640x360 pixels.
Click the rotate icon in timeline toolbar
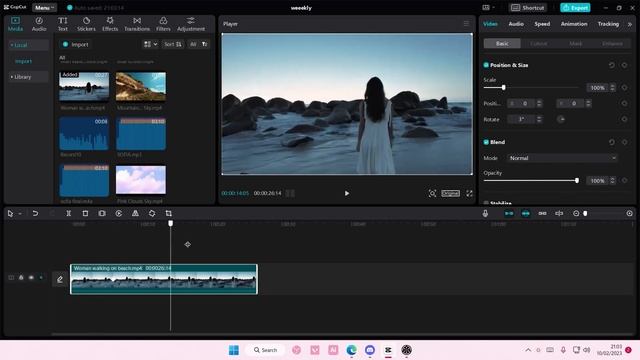pos(152,213)
